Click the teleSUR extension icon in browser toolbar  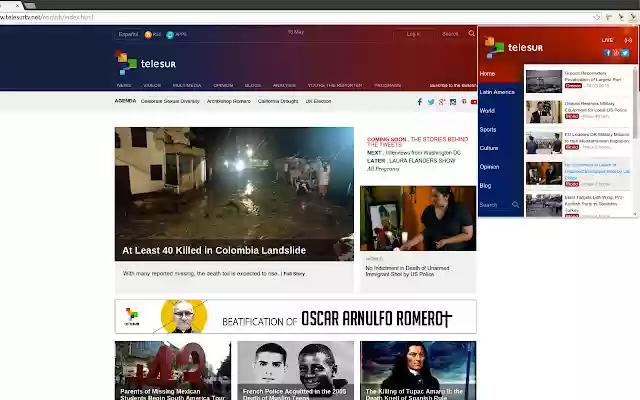[633, 17]
